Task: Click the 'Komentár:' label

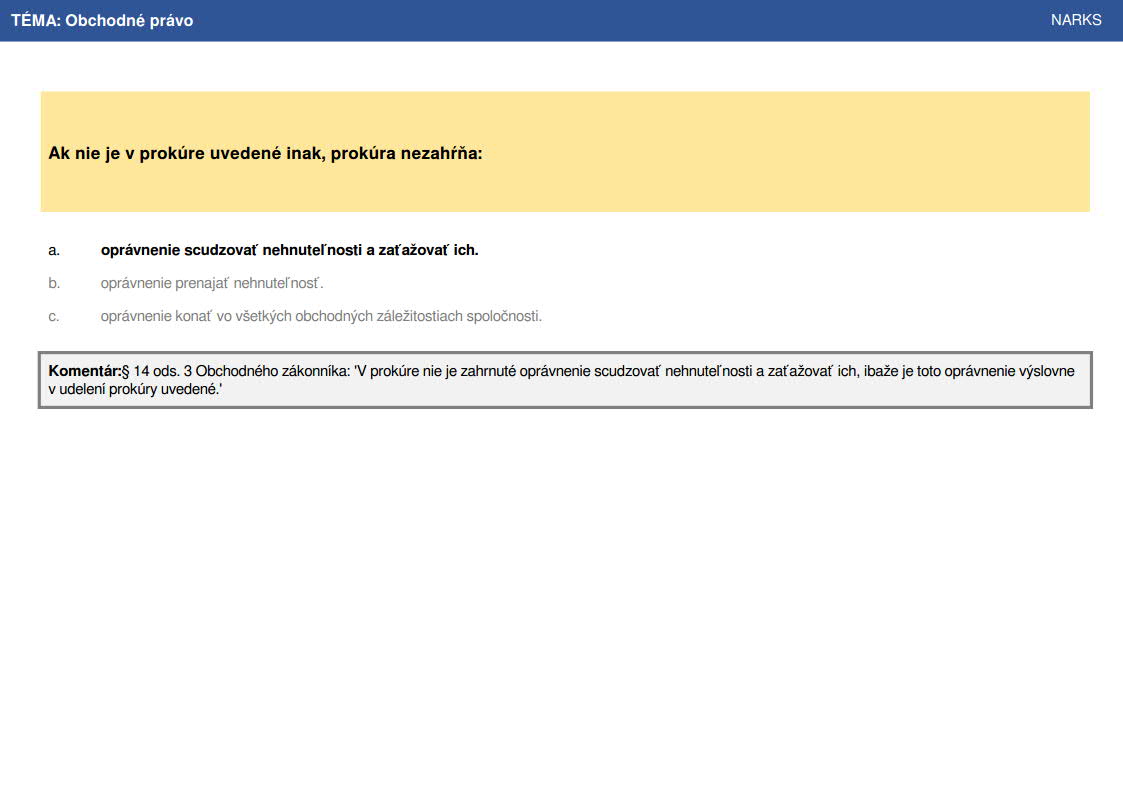Action: click(85, 371)
